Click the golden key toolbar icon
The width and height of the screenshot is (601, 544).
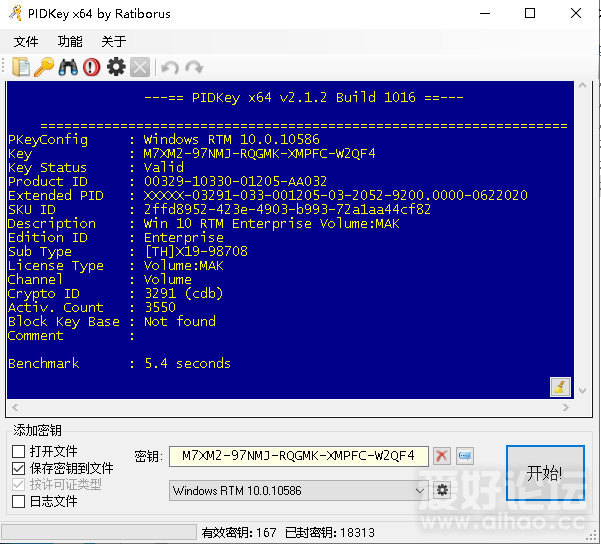[44, 67]
